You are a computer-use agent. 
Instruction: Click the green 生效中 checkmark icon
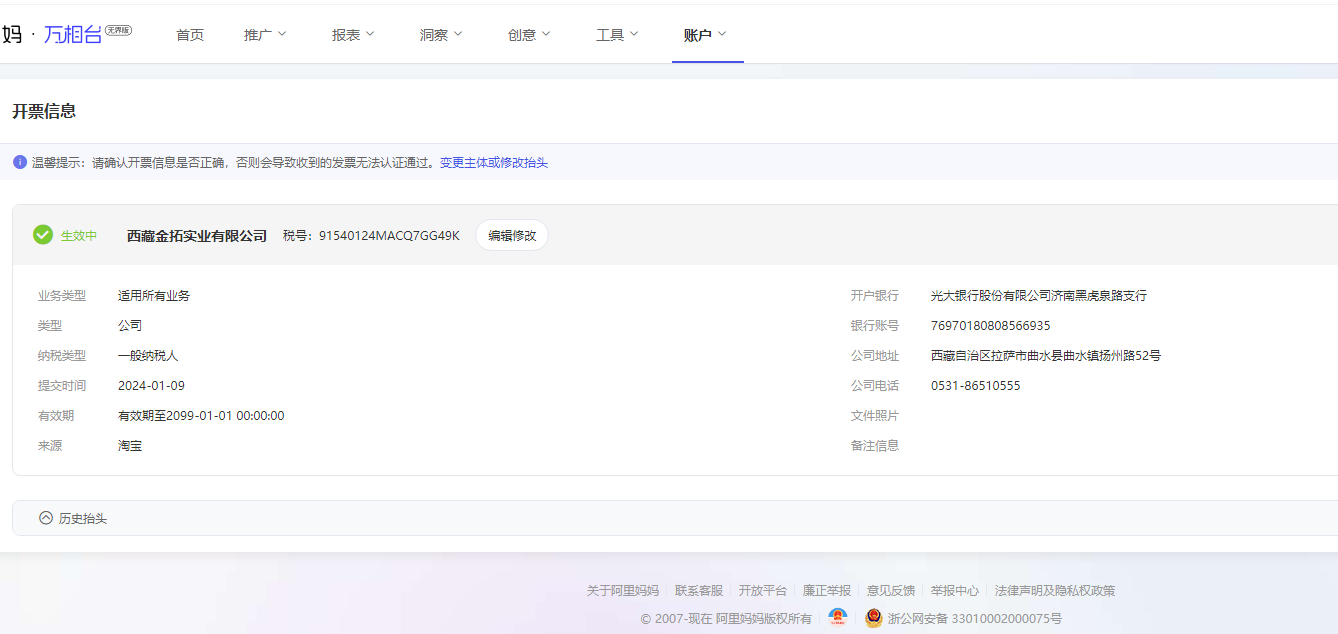tap(43, 235)
